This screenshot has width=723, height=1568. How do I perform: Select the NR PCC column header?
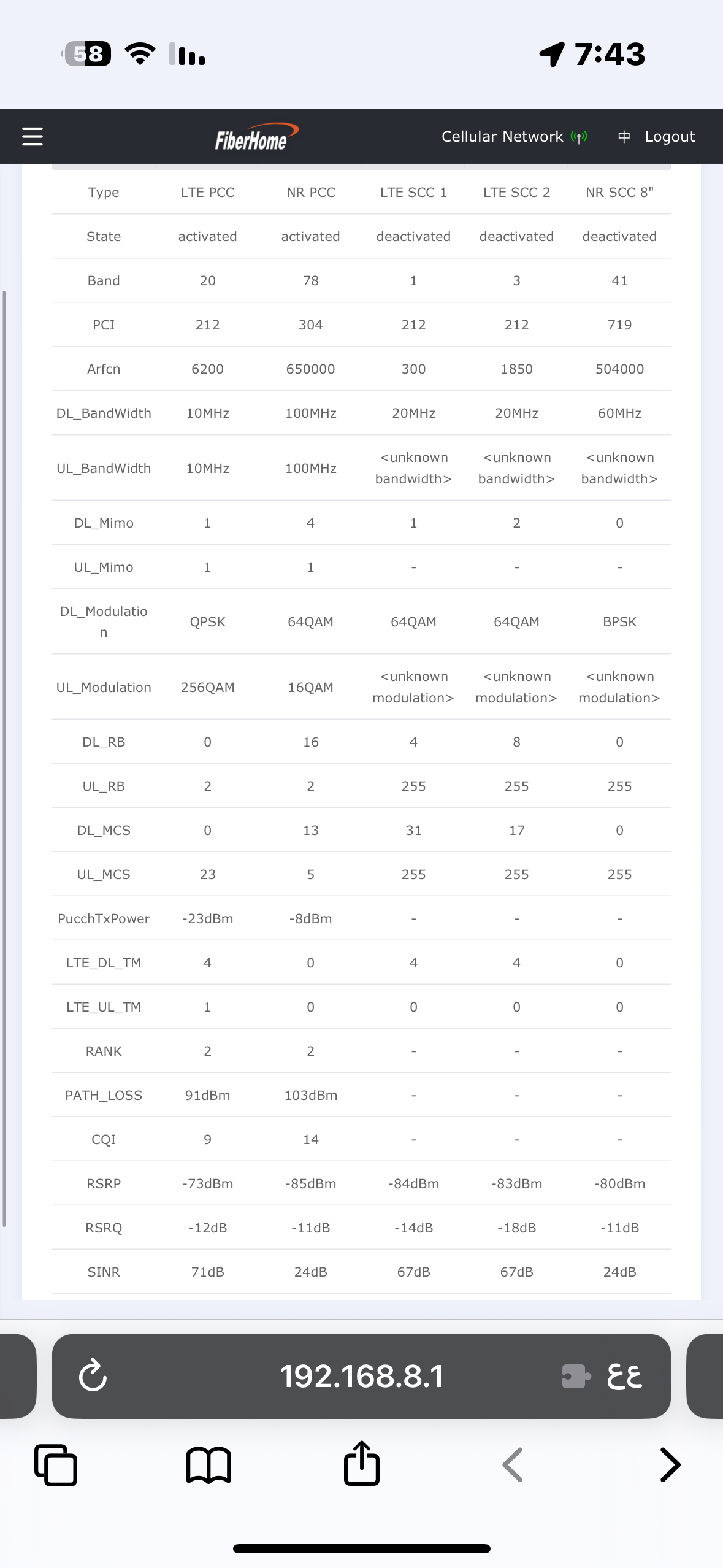tap(310, 193)
